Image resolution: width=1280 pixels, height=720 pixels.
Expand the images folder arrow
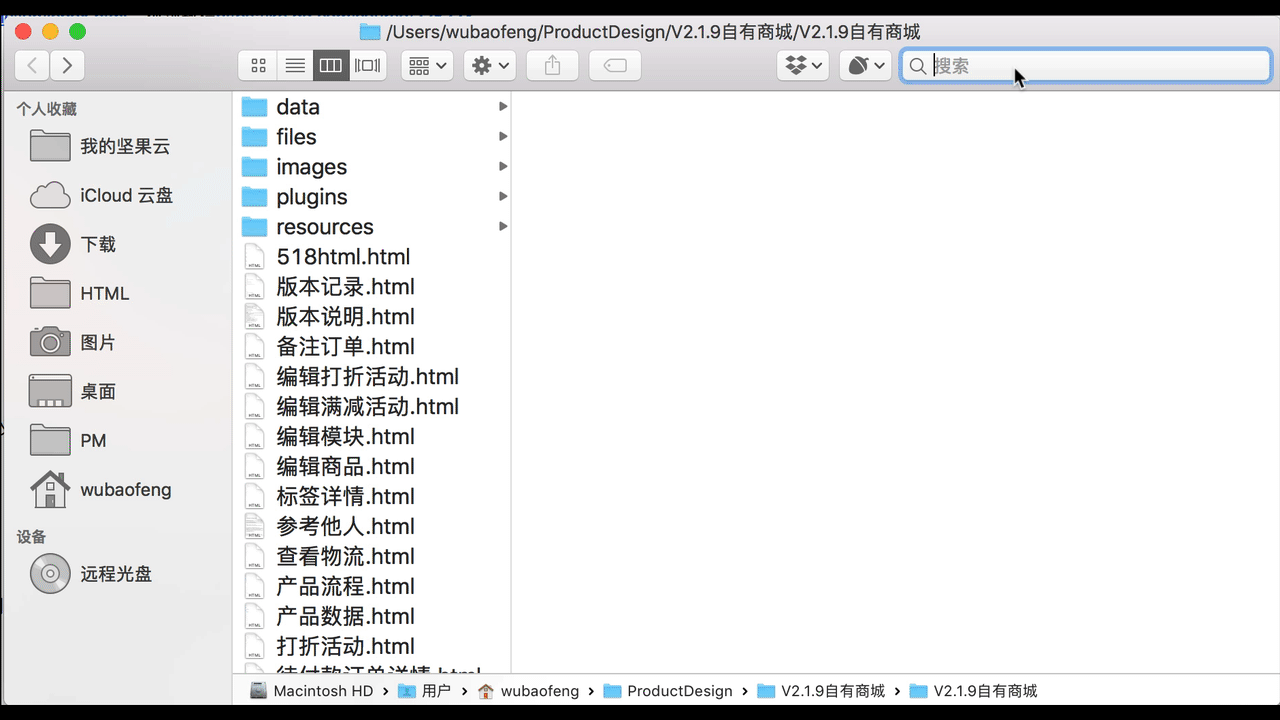(502, 167)
